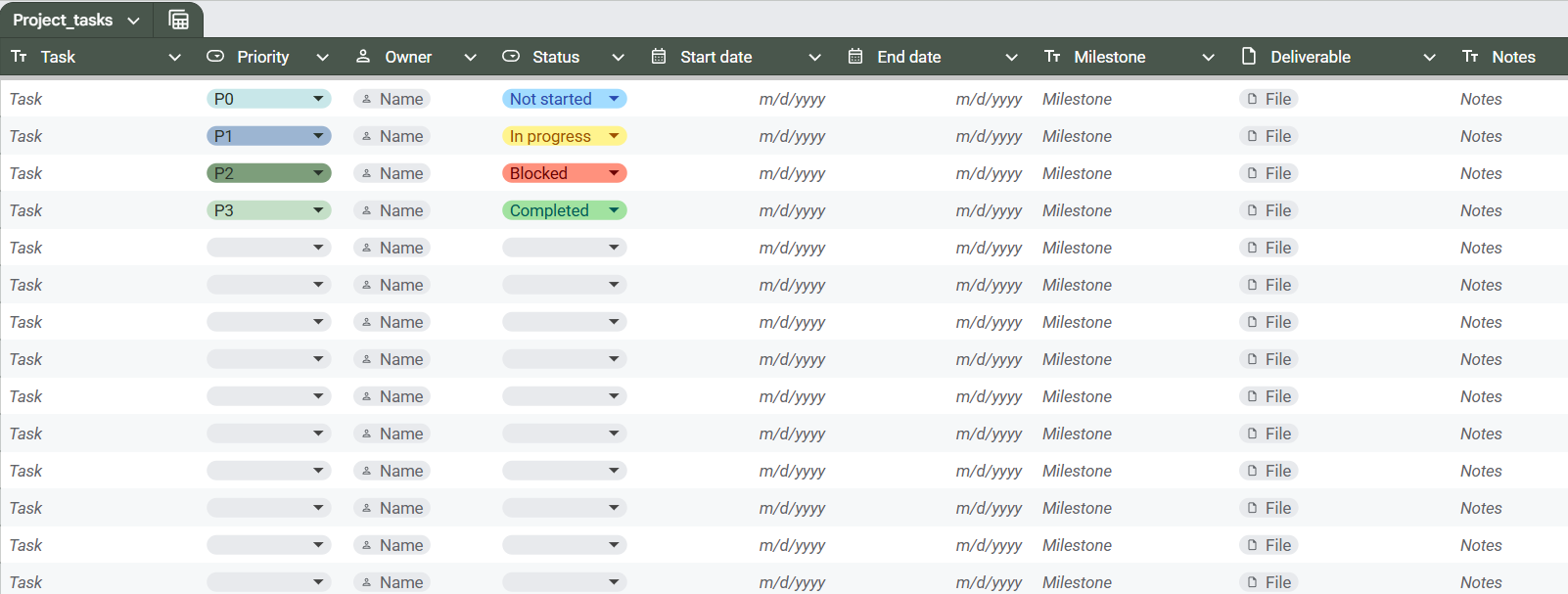Select the Notes cell in the P1 row
The width and height of the screenshot is (1568, 594).
[x=1510, y=136]
